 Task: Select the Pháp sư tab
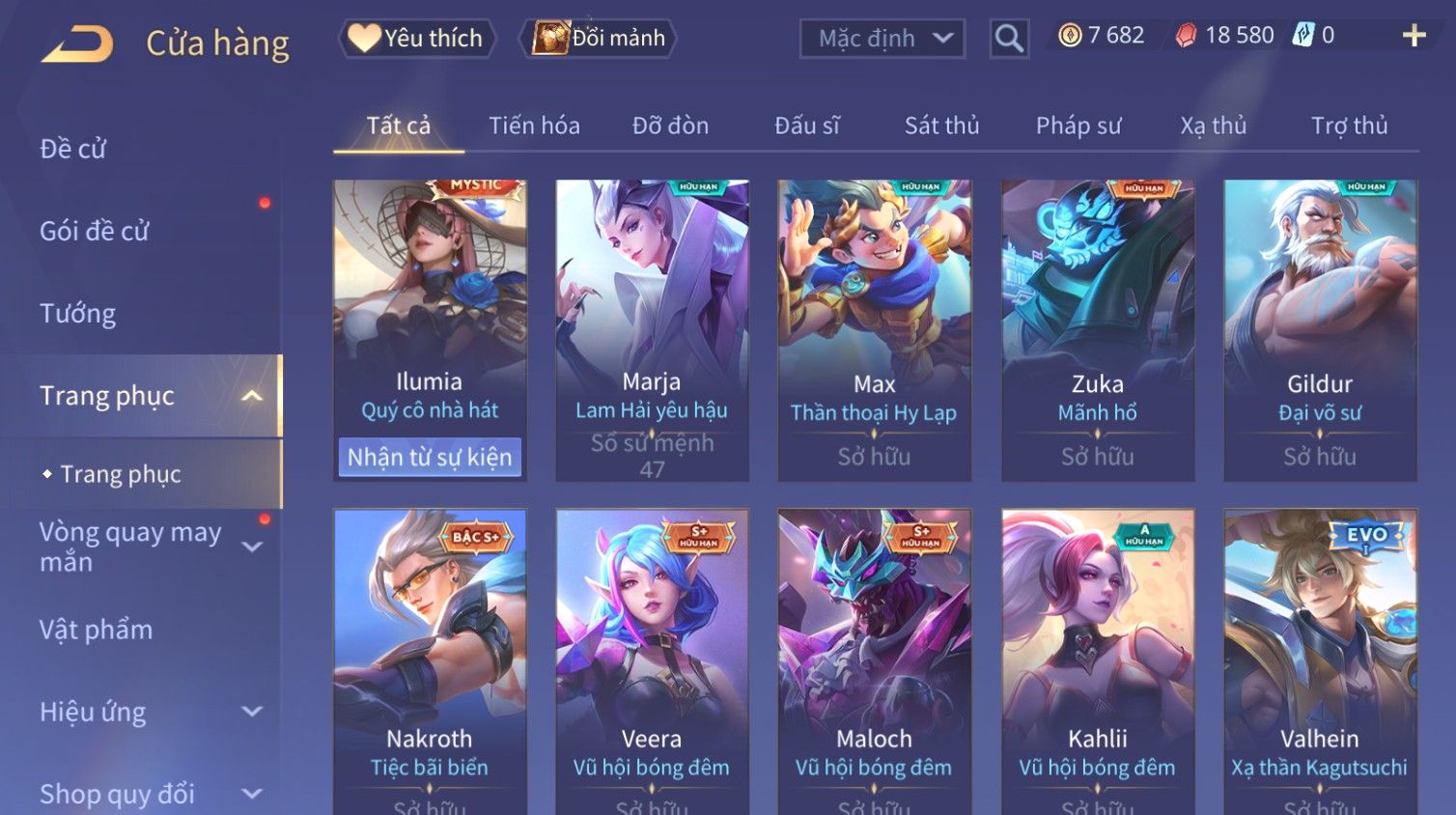pyautogui.click(x=1078, y=126)
